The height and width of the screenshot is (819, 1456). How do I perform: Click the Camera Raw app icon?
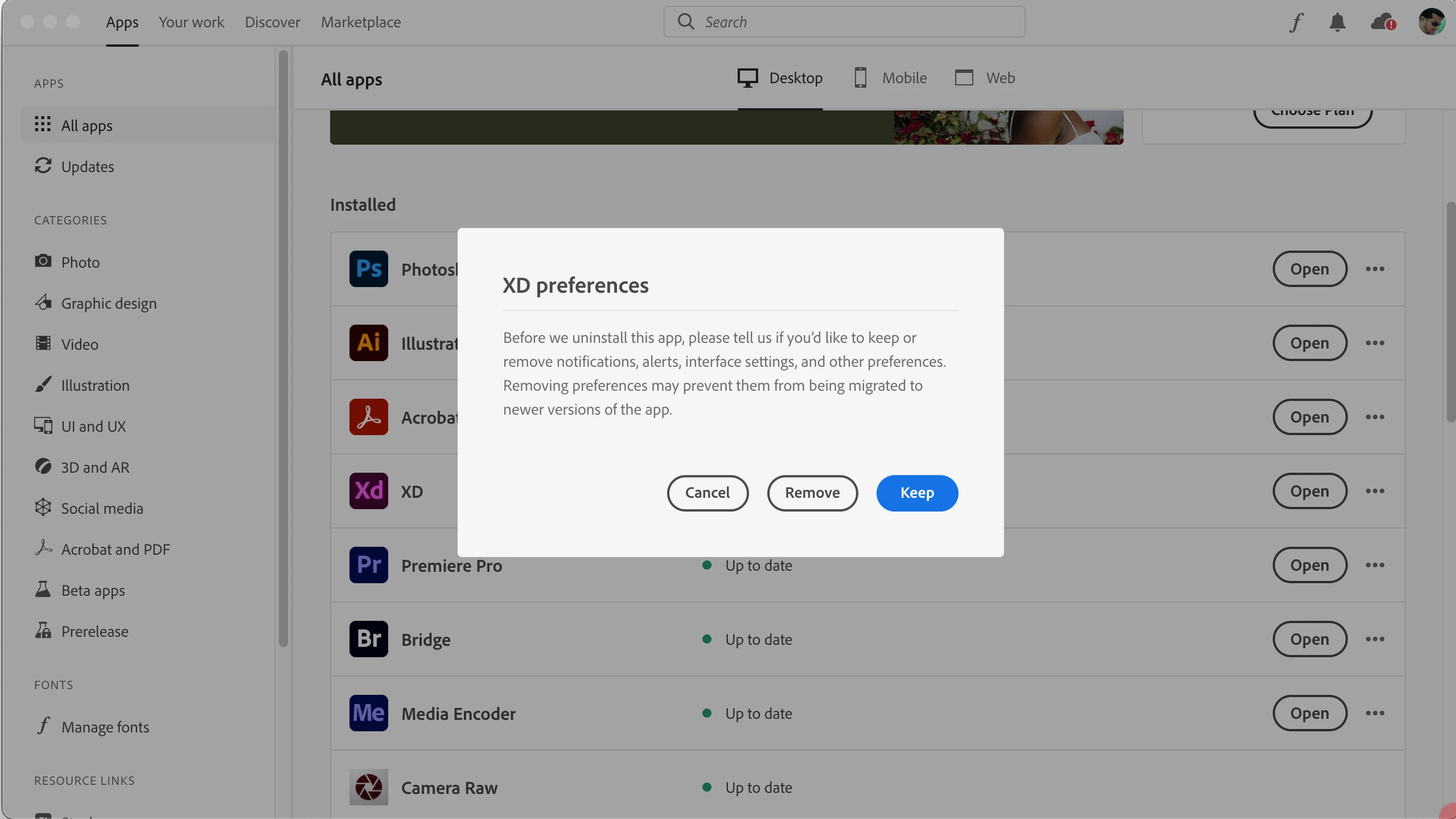(x=368, y=787)
